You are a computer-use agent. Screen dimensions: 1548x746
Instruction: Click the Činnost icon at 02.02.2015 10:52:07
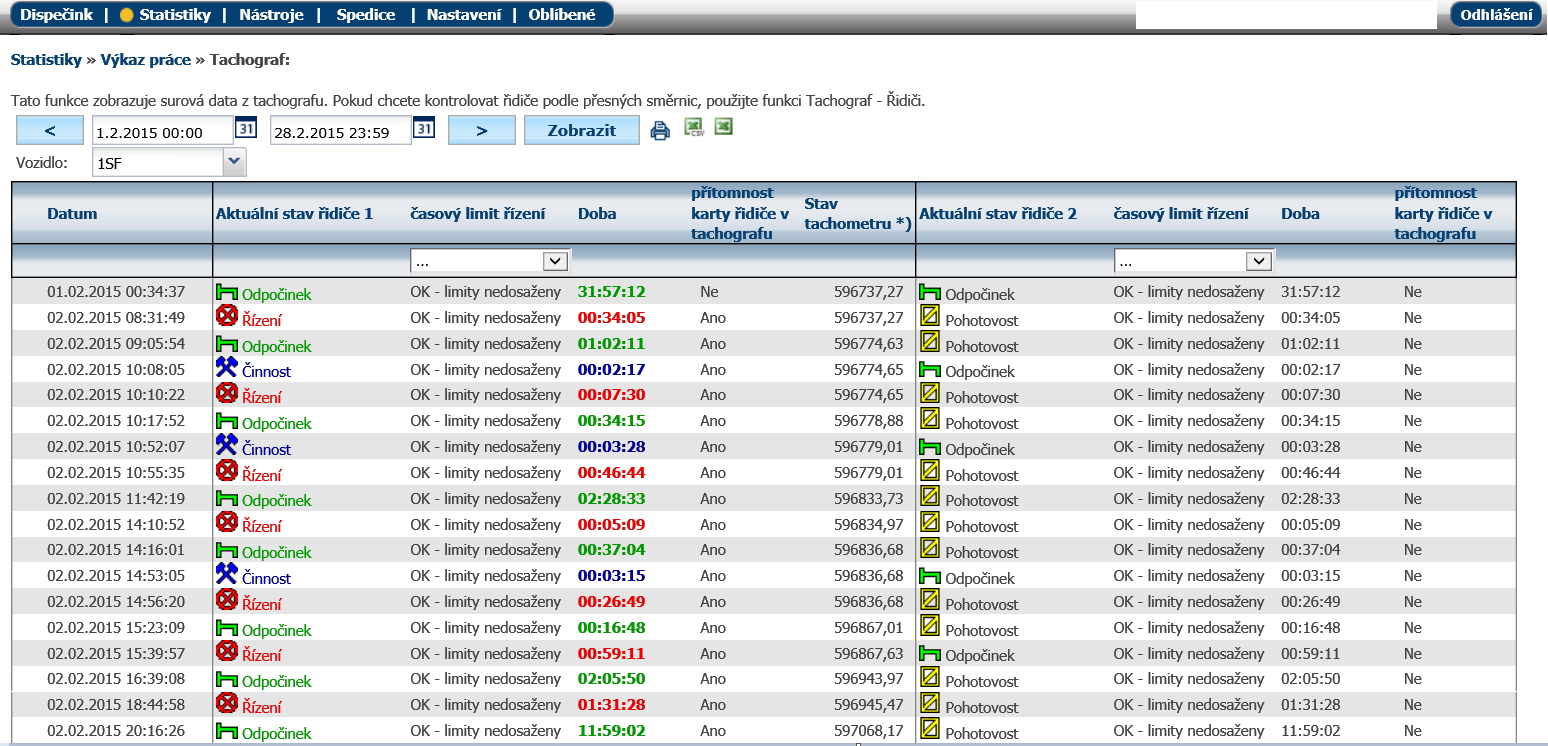[227, 445]
